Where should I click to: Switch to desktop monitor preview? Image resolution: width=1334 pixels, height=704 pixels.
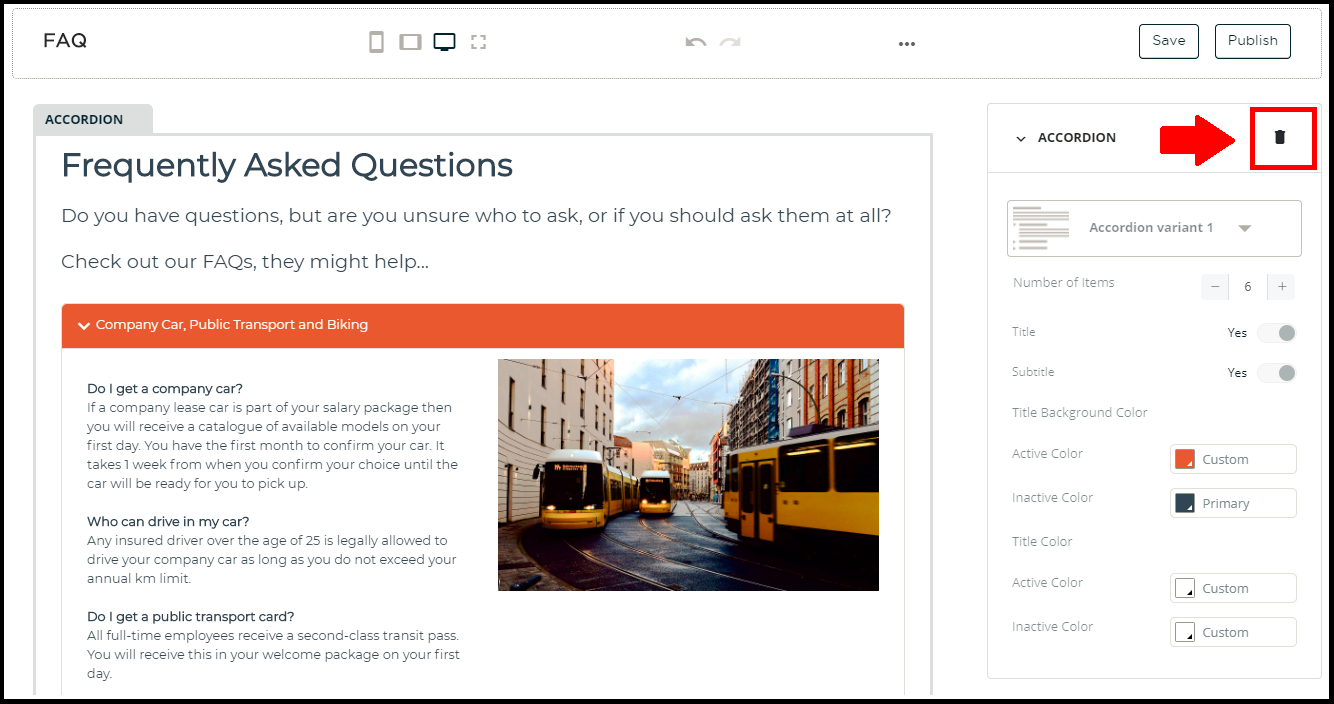click(444, 42)
